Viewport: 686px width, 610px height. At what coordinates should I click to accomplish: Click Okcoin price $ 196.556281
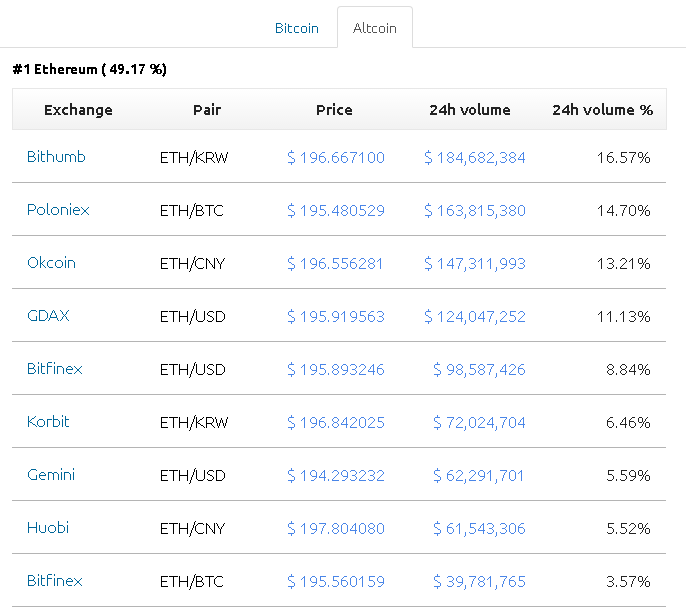[335, 263]
